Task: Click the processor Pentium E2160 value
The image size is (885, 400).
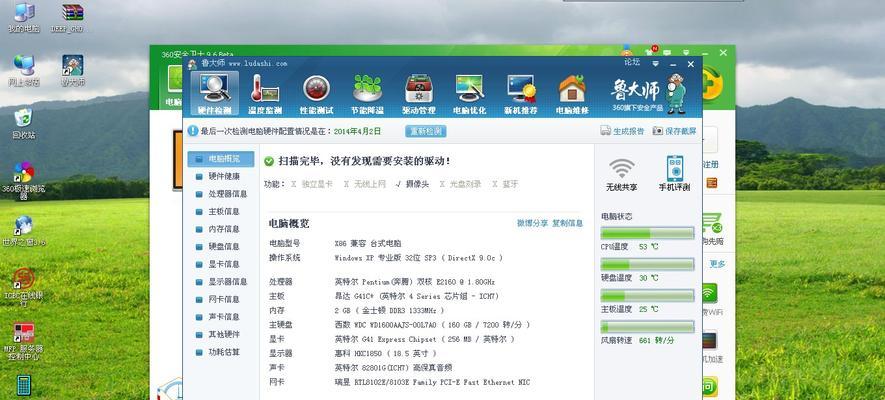Action: click(415, 282)
